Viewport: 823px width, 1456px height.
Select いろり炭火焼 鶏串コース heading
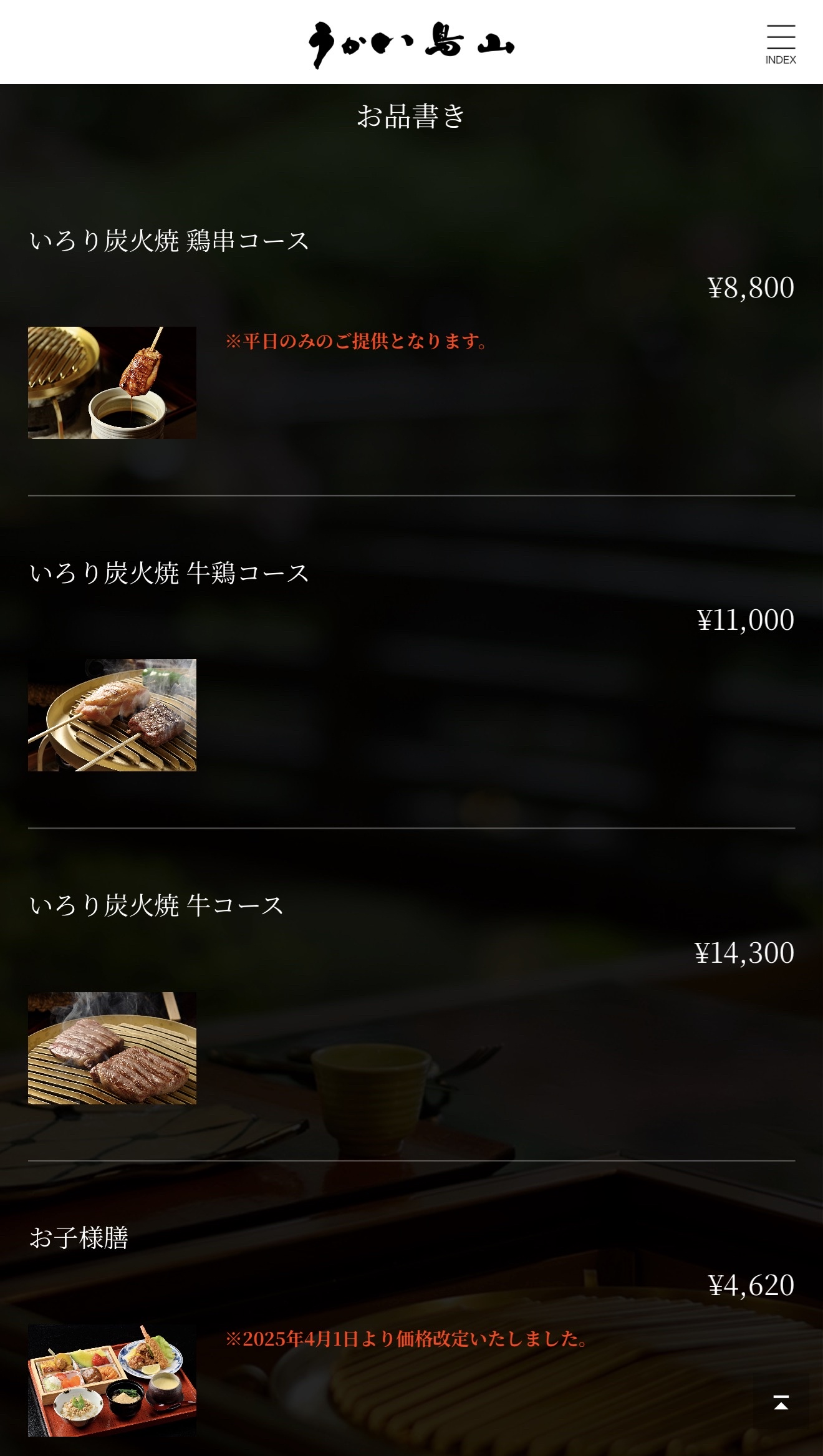point(169,241)
